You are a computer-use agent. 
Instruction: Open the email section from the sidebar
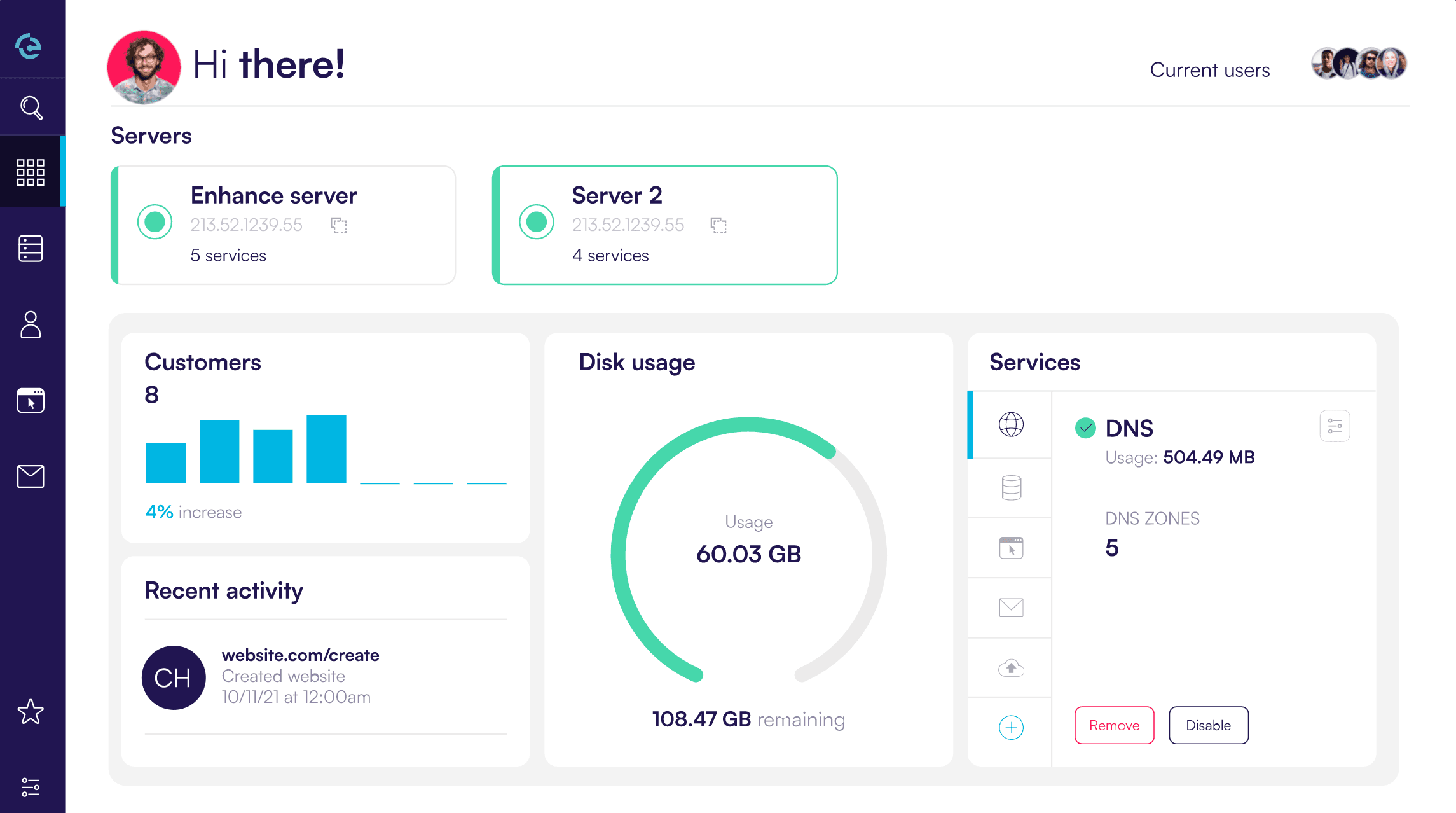(31, 476)
